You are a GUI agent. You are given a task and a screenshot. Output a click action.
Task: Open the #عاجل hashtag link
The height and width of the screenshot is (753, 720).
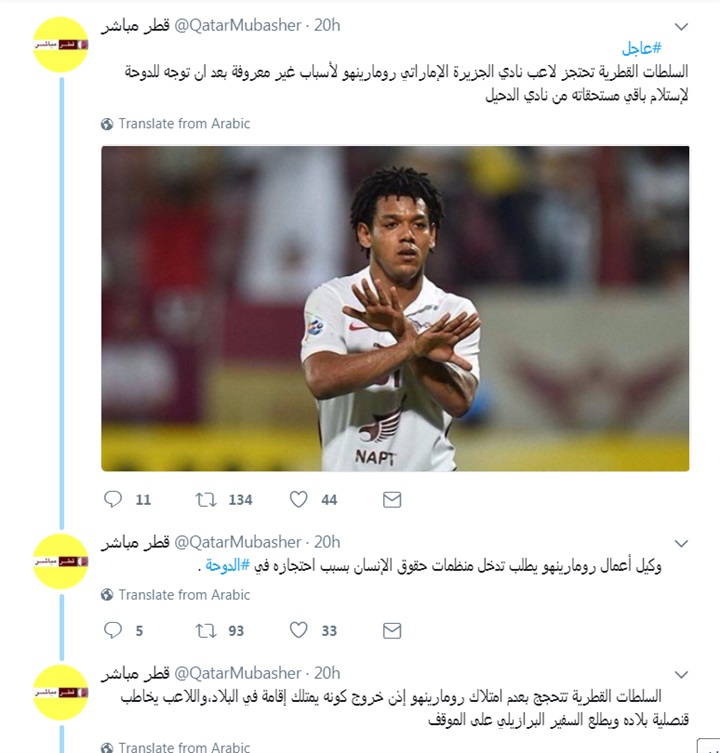(x=642, y=48)
